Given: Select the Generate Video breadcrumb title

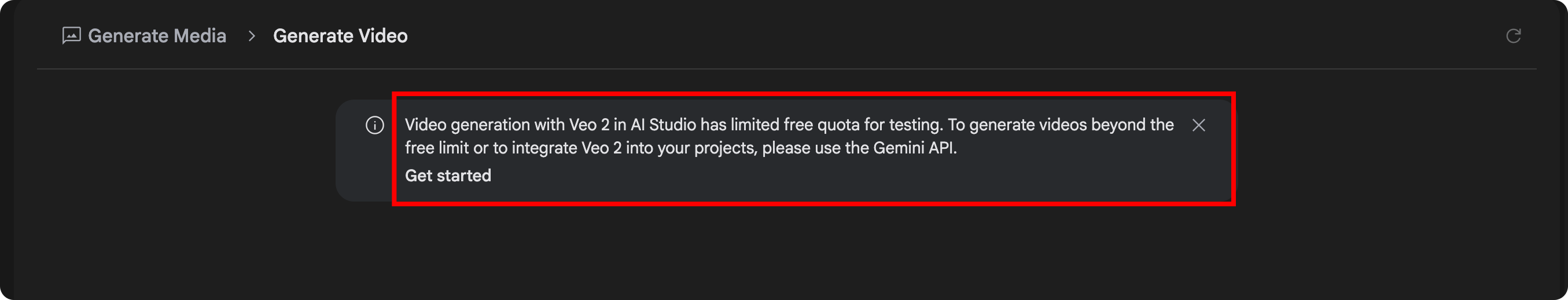Looking at the screenshot, I should [x=340, y=36].
